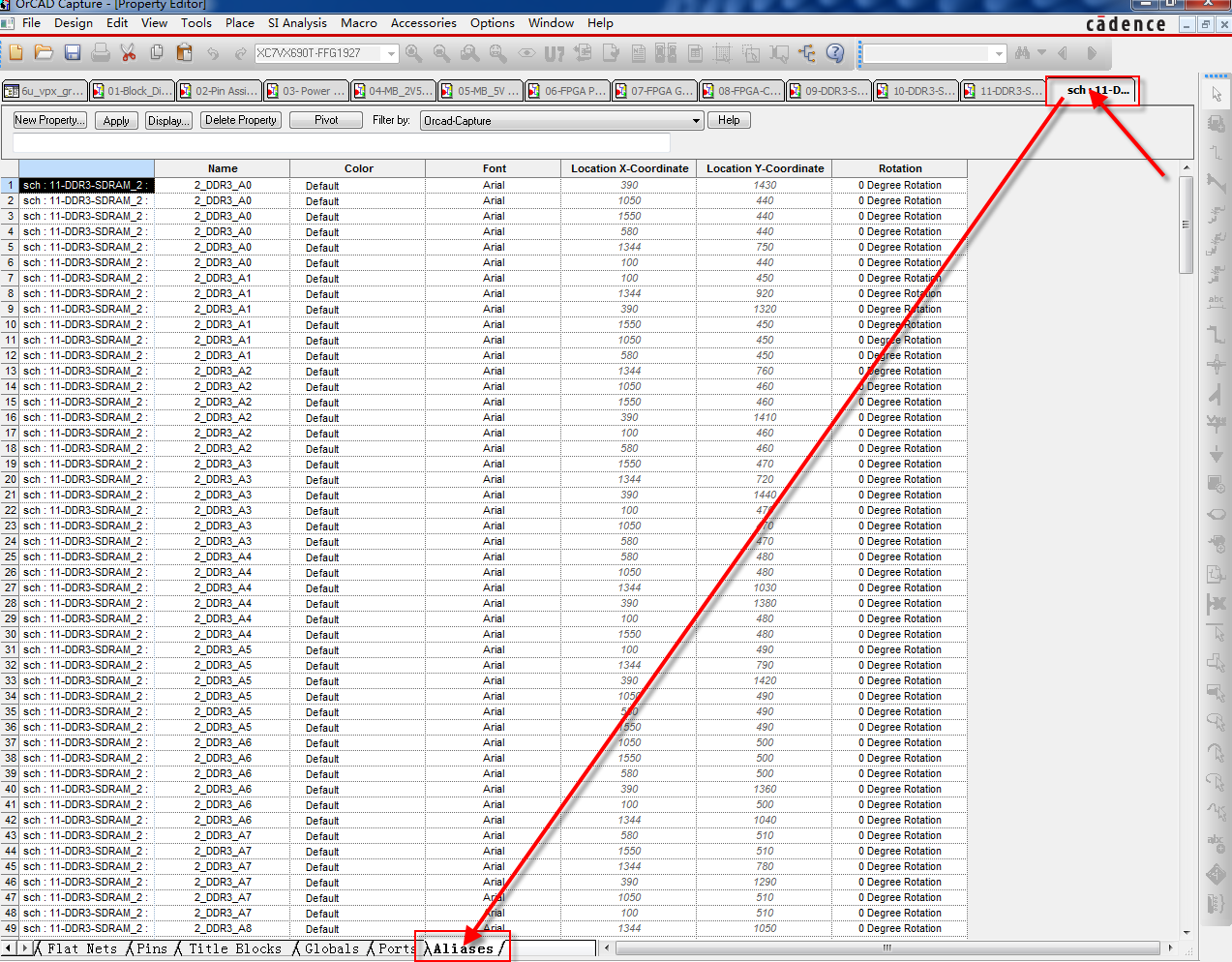Switch to the 6u_vpx_gr... tab
Screen dimensions: 1232x962
(x=45, y=91)
